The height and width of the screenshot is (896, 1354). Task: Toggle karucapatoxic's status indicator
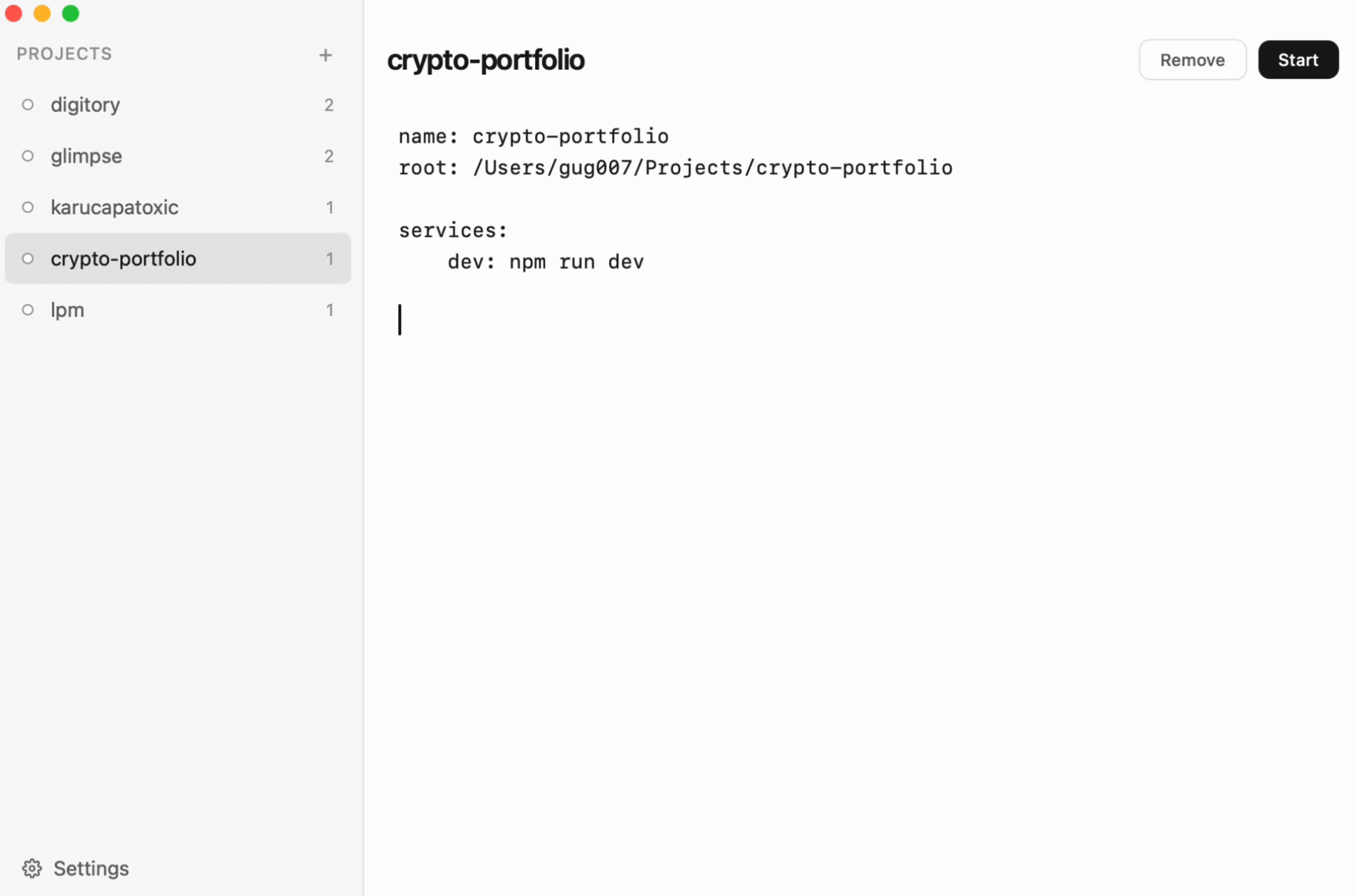[x=29, y=207]
